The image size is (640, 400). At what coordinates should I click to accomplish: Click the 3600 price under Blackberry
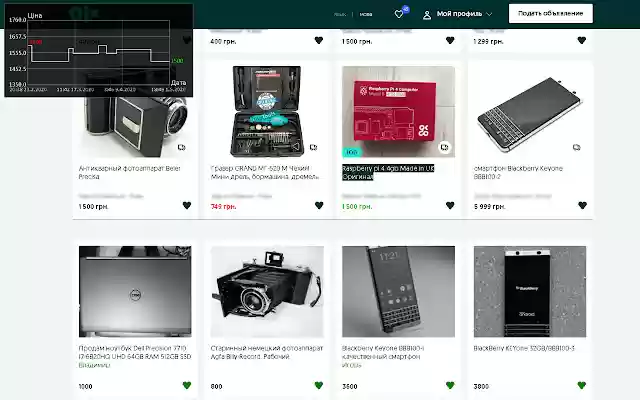350,386
